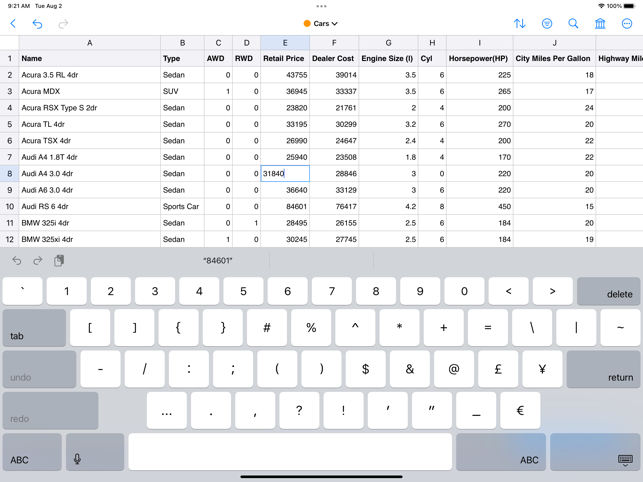Open the more options ellipsis
643x482 pixels.
pos(627,23)
